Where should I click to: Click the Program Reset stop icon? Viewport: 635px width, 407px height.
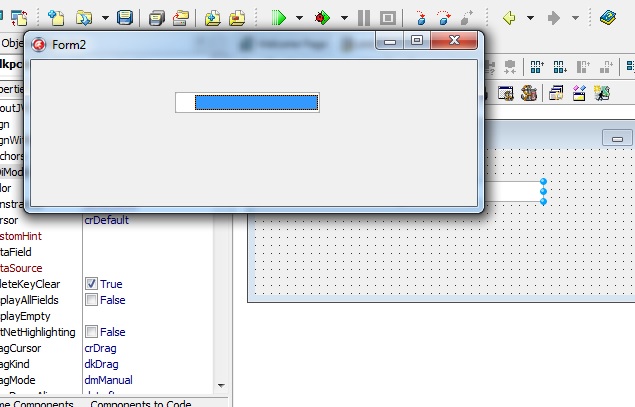[387, 18]
